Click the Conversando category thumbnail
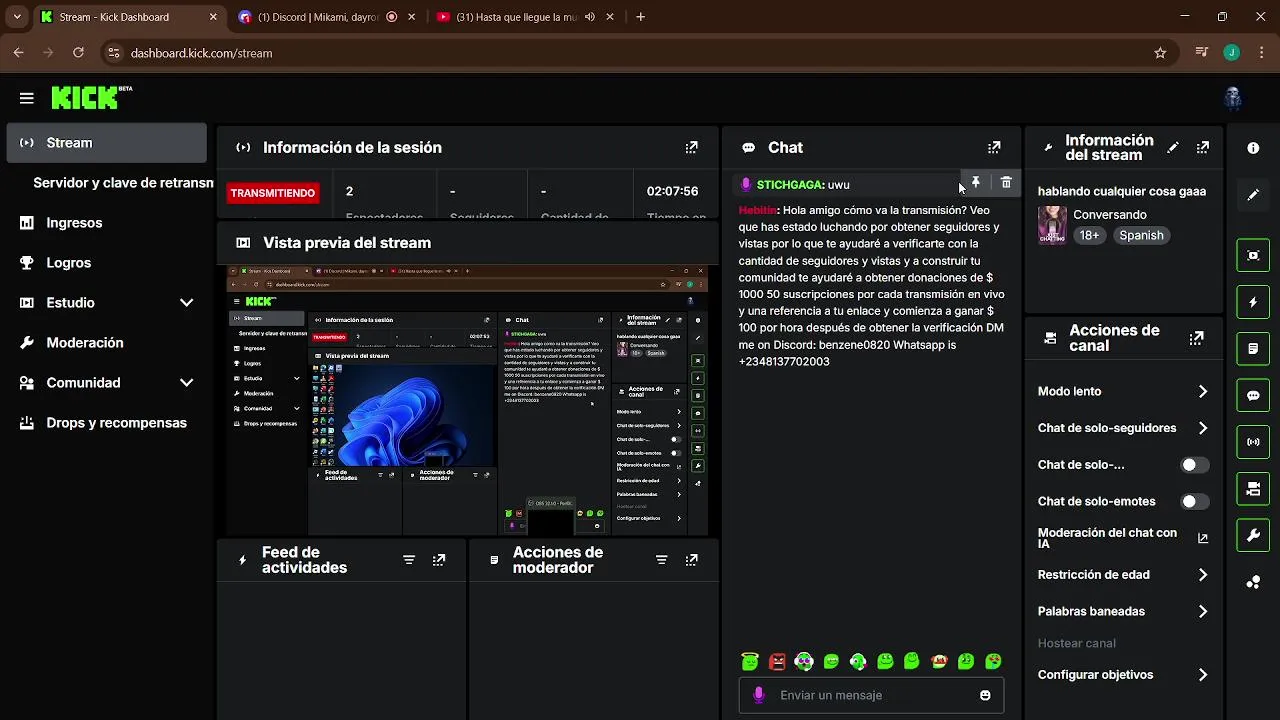The width and height of the screenshot is (1280, 720). tap(1052, 225)
